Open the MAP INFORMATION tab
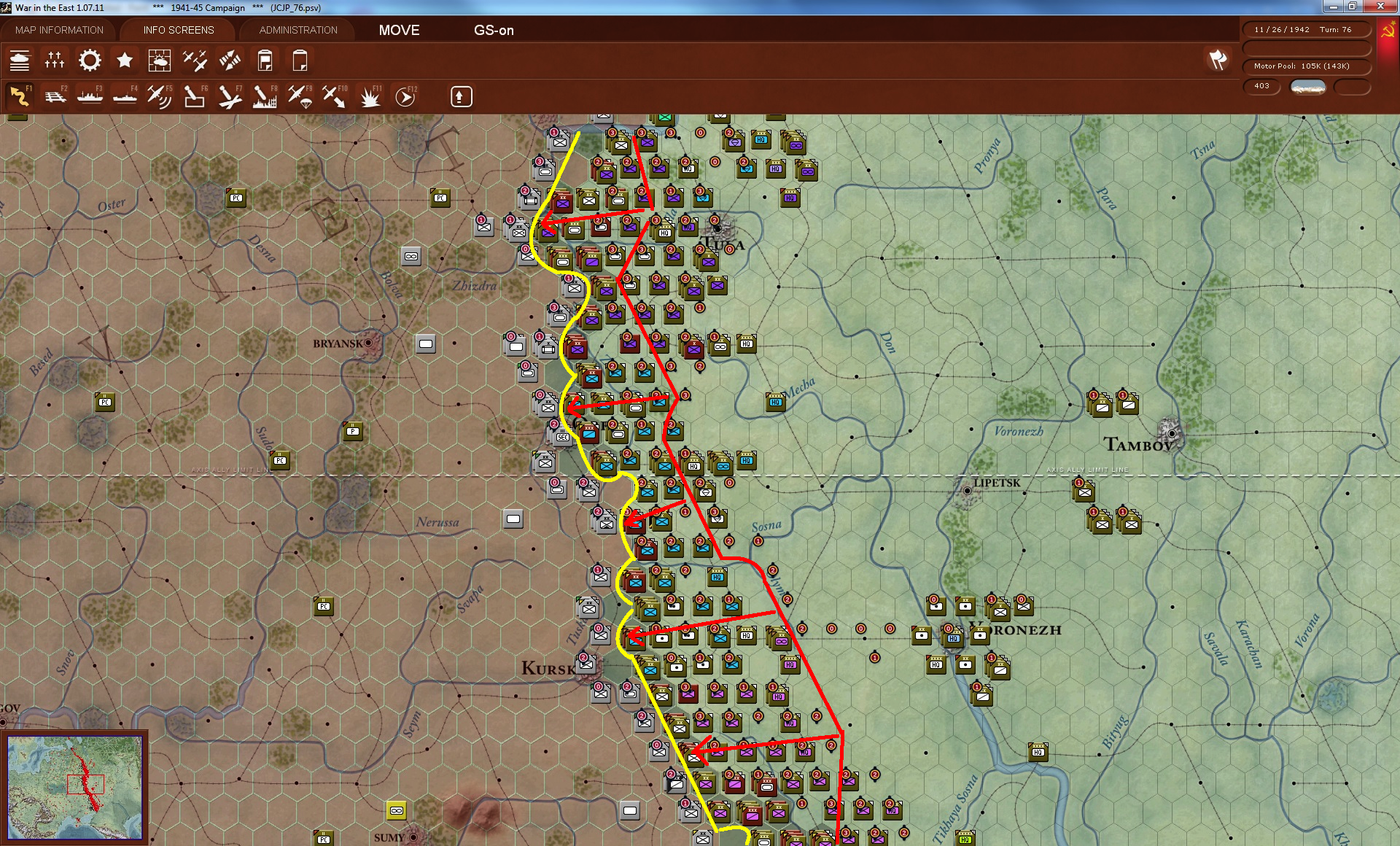The width and height of the screenshot is (1400, 846). pyautogui.click(x=59, y=30)
